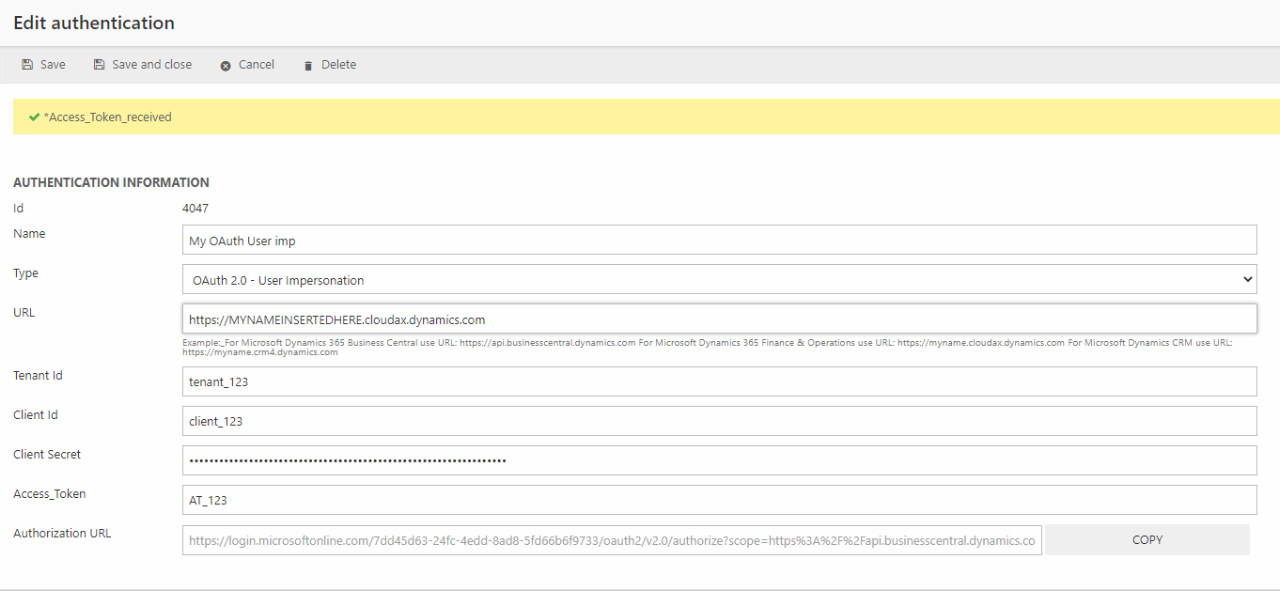Click the green checkmark in the notification banner
The width and height of the screenshot is (1280, 591).
pyautogui.click(x=34, y=117)
